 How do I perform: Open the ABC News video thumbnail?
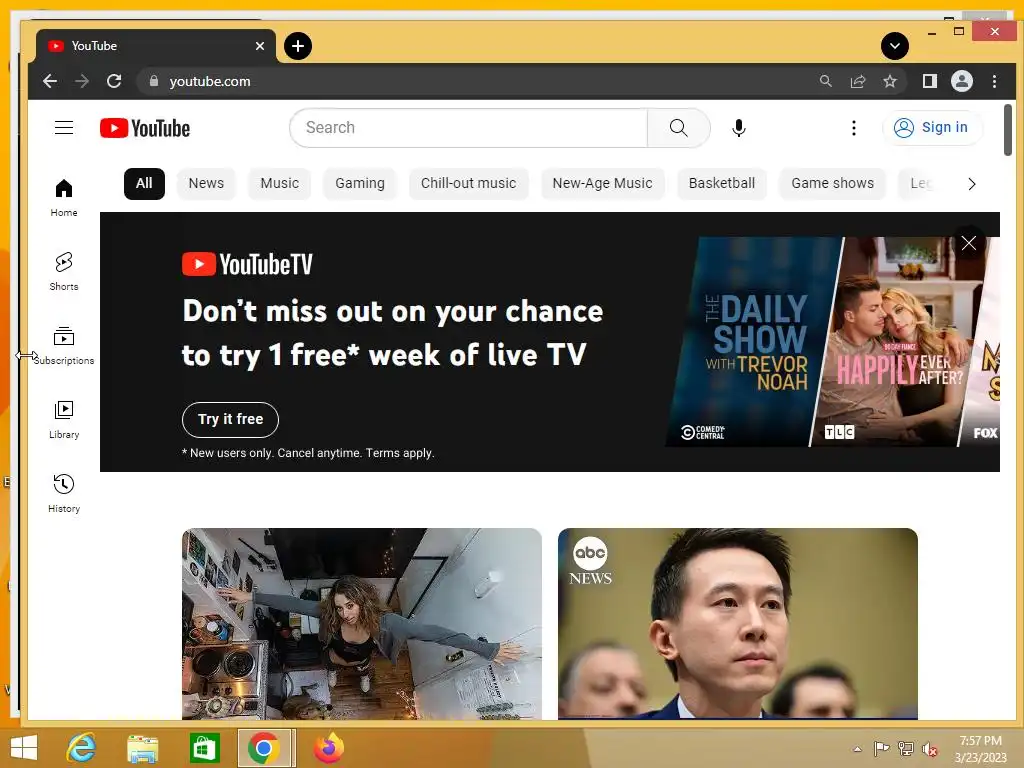(738, 624)
